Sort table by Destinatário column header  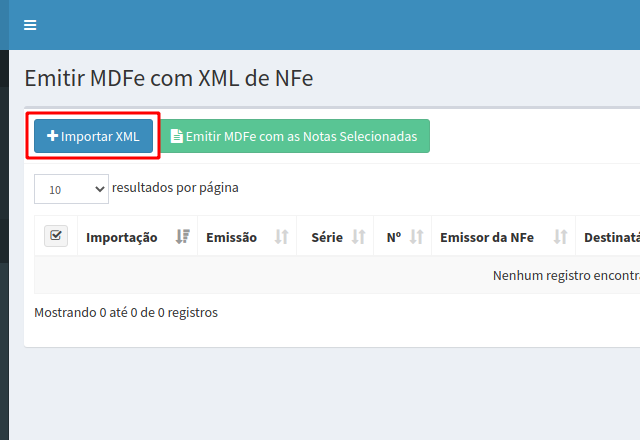click(611, 237)
